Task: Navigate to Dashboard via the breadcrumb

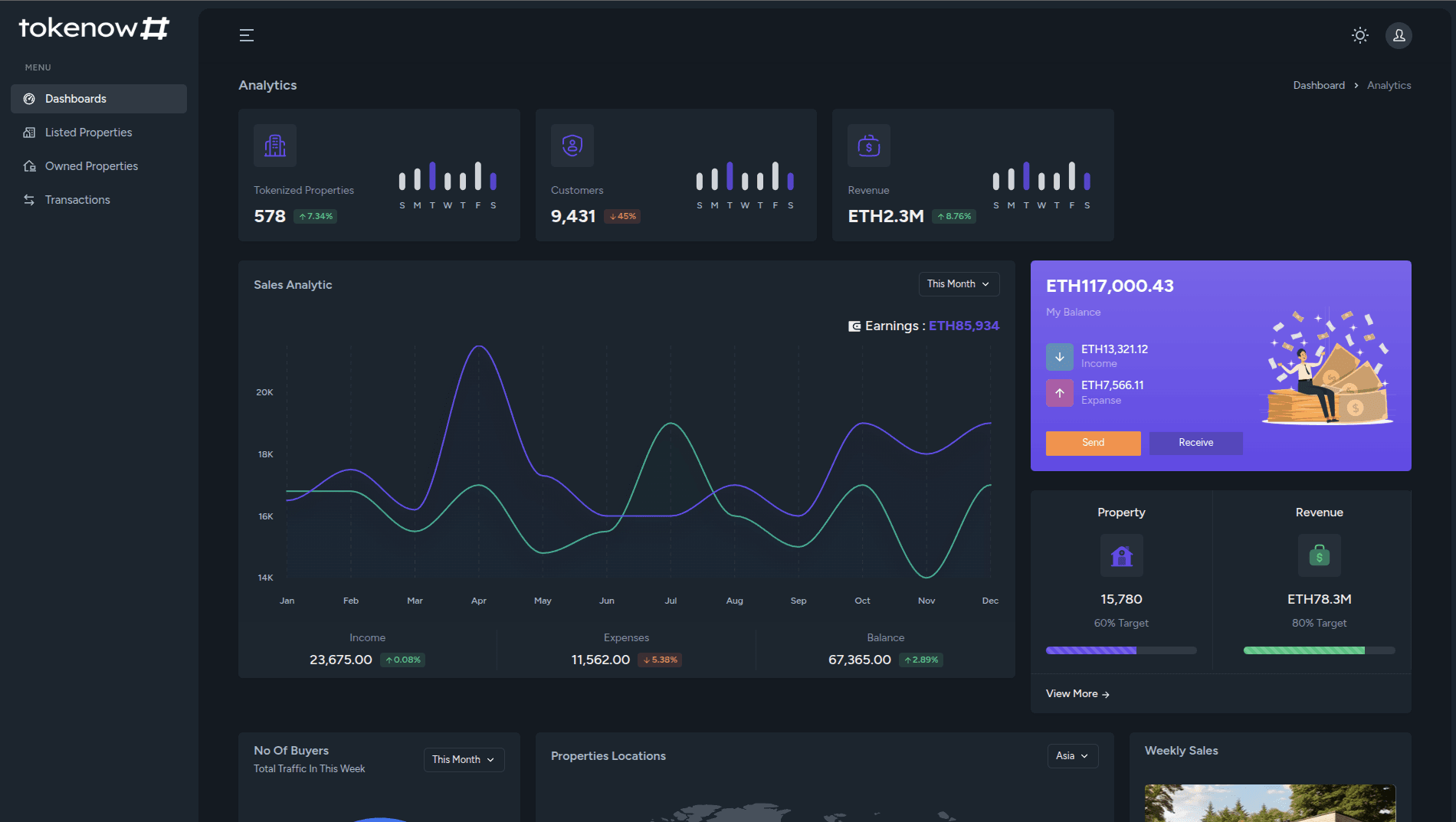Action: [1318, 85]
